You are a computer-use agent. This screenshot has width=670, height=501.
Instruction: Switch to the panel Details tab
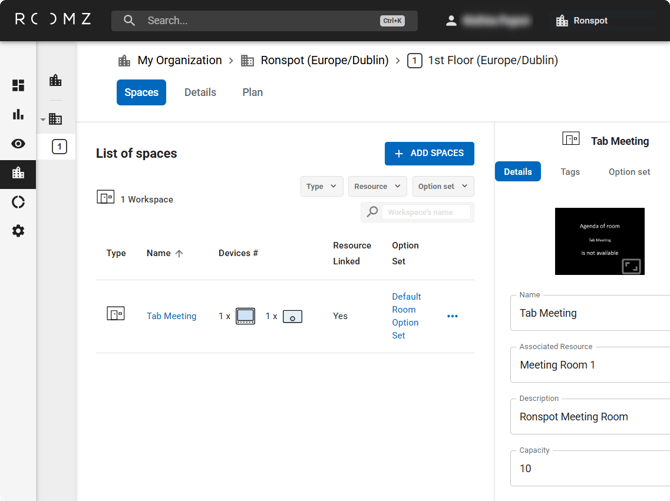click(x=518, y=171)
